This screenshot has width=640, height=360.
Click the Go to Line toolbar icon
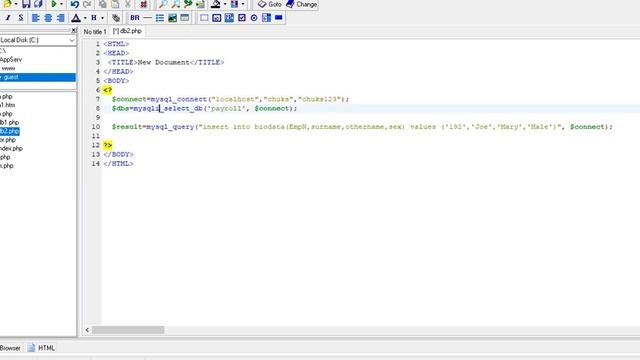pyautogui.click(x=200, y=4)
